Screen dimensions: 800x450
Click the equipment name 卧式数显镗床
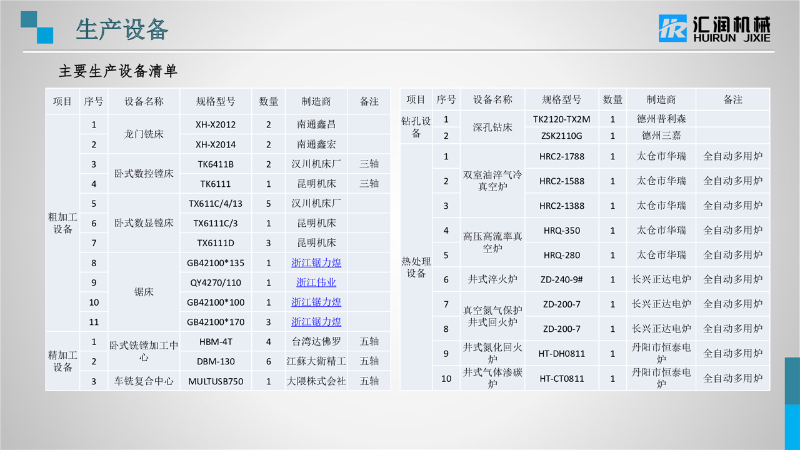point(144,223)
